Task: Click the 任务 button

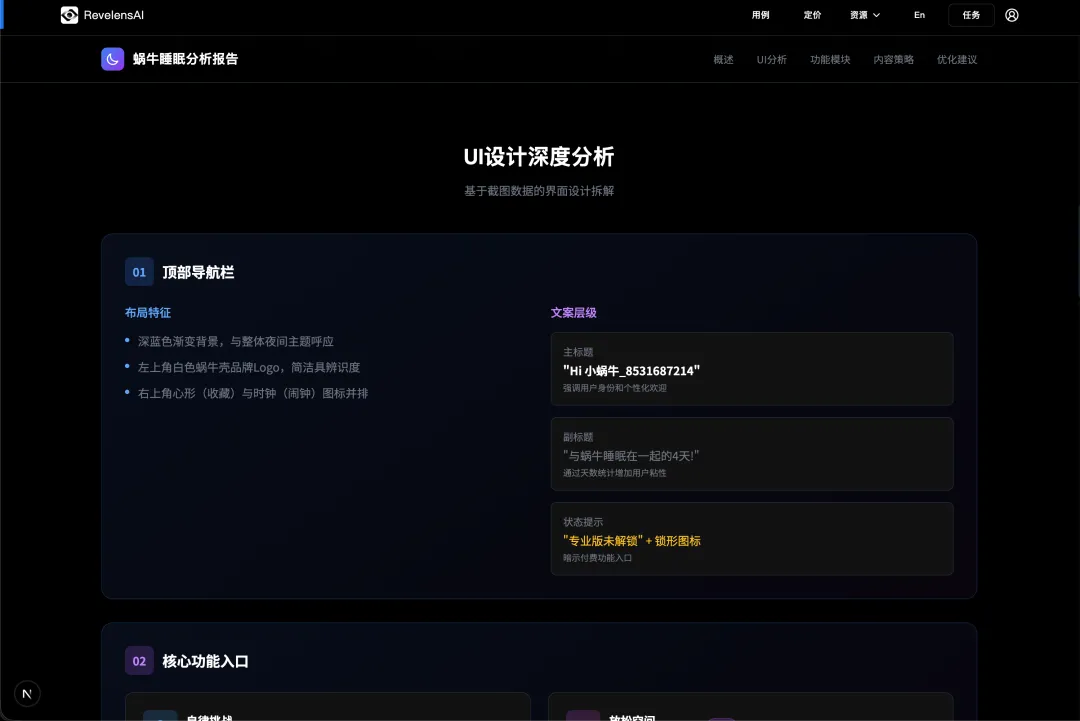Action: coord(971,15)
